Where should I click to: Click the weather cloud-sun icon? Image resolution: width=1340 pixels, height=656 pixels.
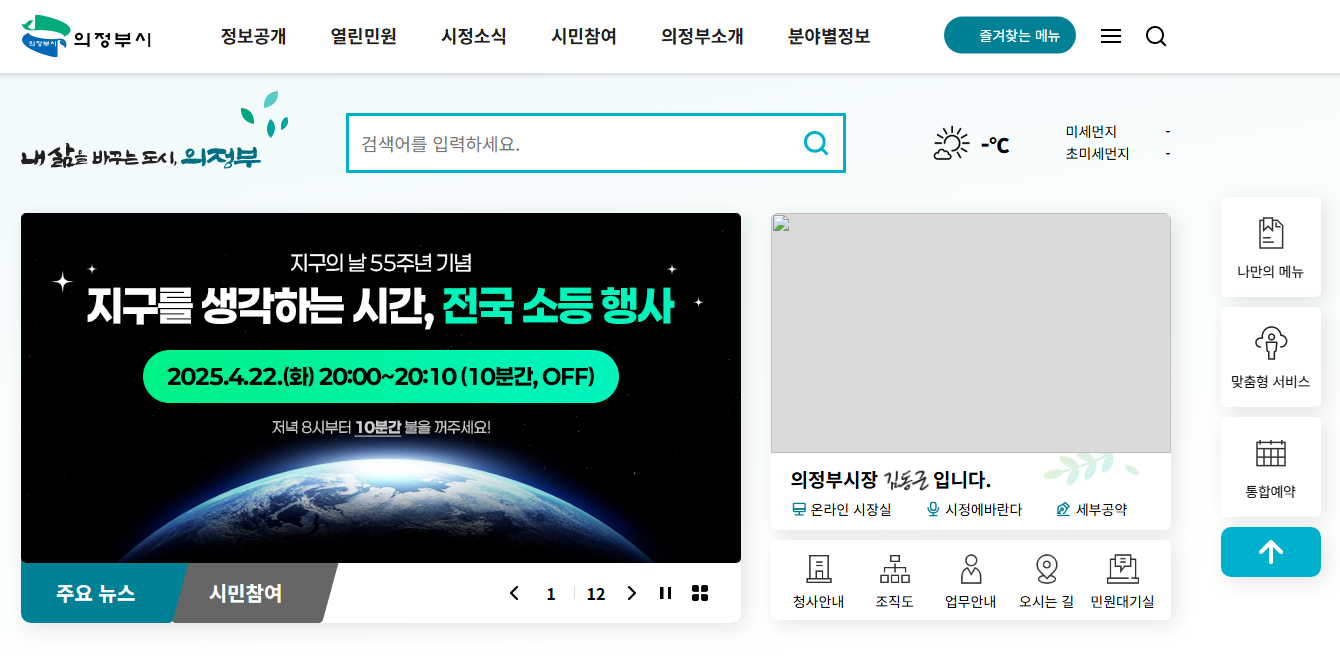point(951,144)
